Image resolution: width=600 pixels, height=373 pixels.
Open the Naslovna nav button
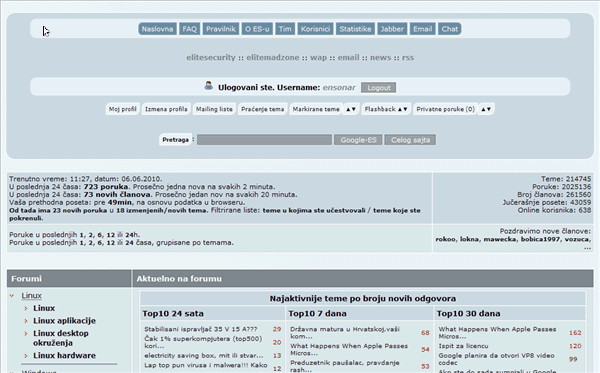tap(157, 29)
